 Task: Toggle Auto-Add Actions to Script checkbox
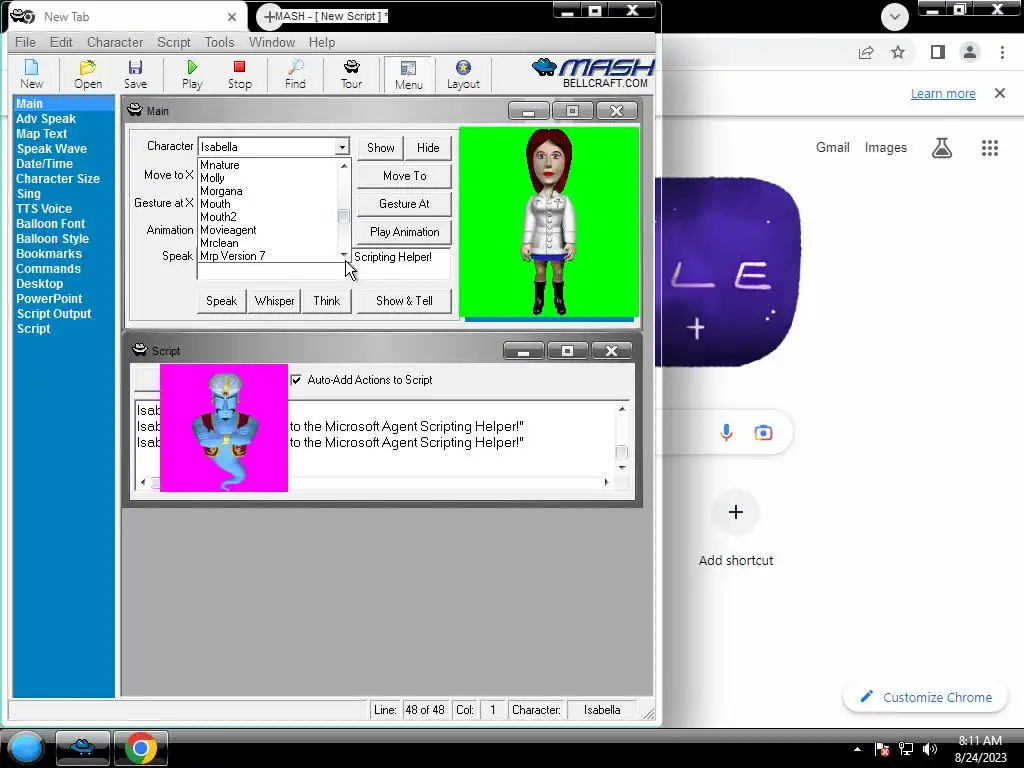pyautogui.click(x=296, y=380)
